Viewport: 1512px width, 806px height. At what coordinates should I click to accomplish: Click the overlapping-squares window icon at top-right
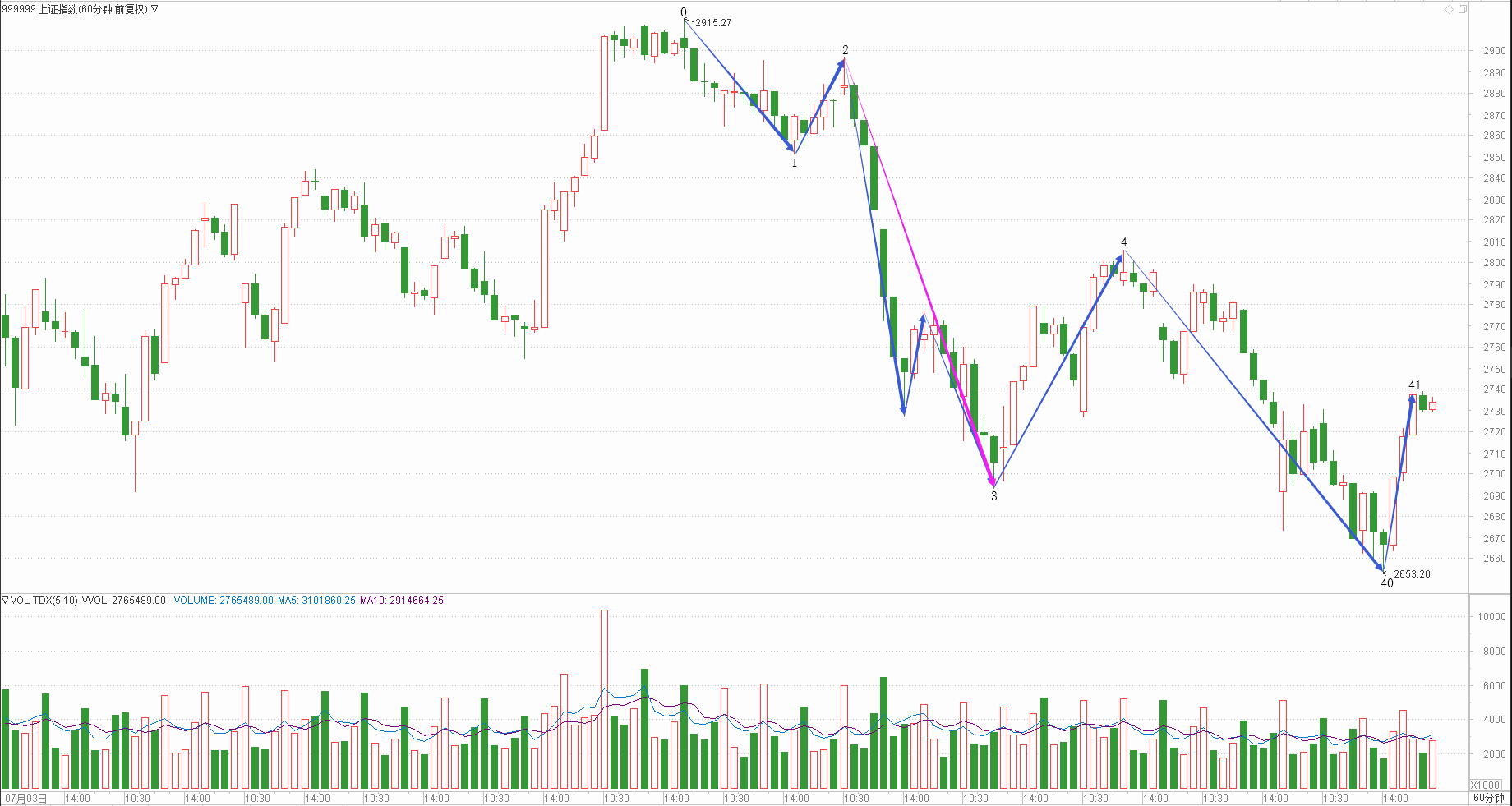(1462, 9)
